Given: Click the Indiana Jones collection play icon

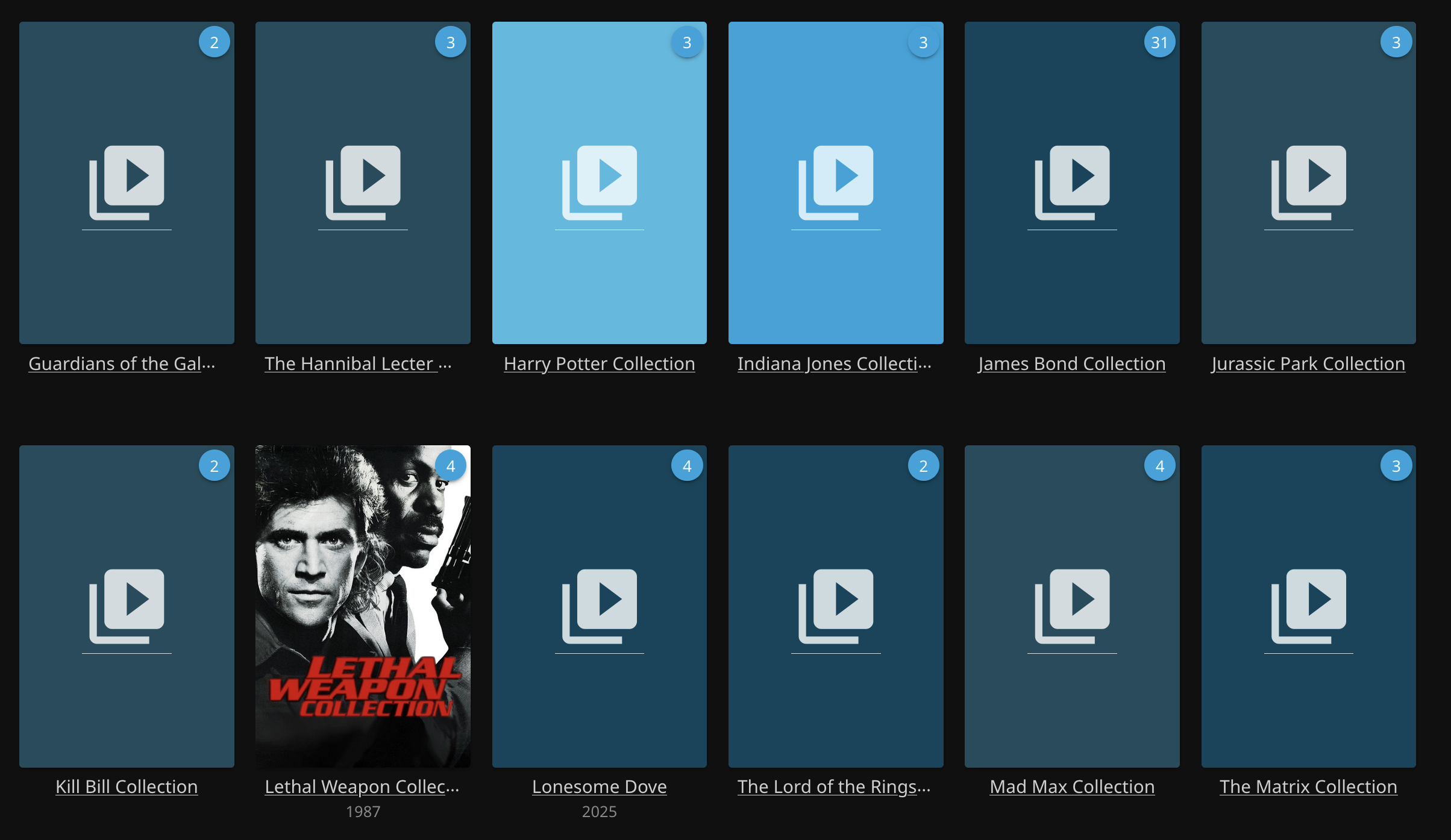Looking at the screenshot, I should (x=836, y=182).
